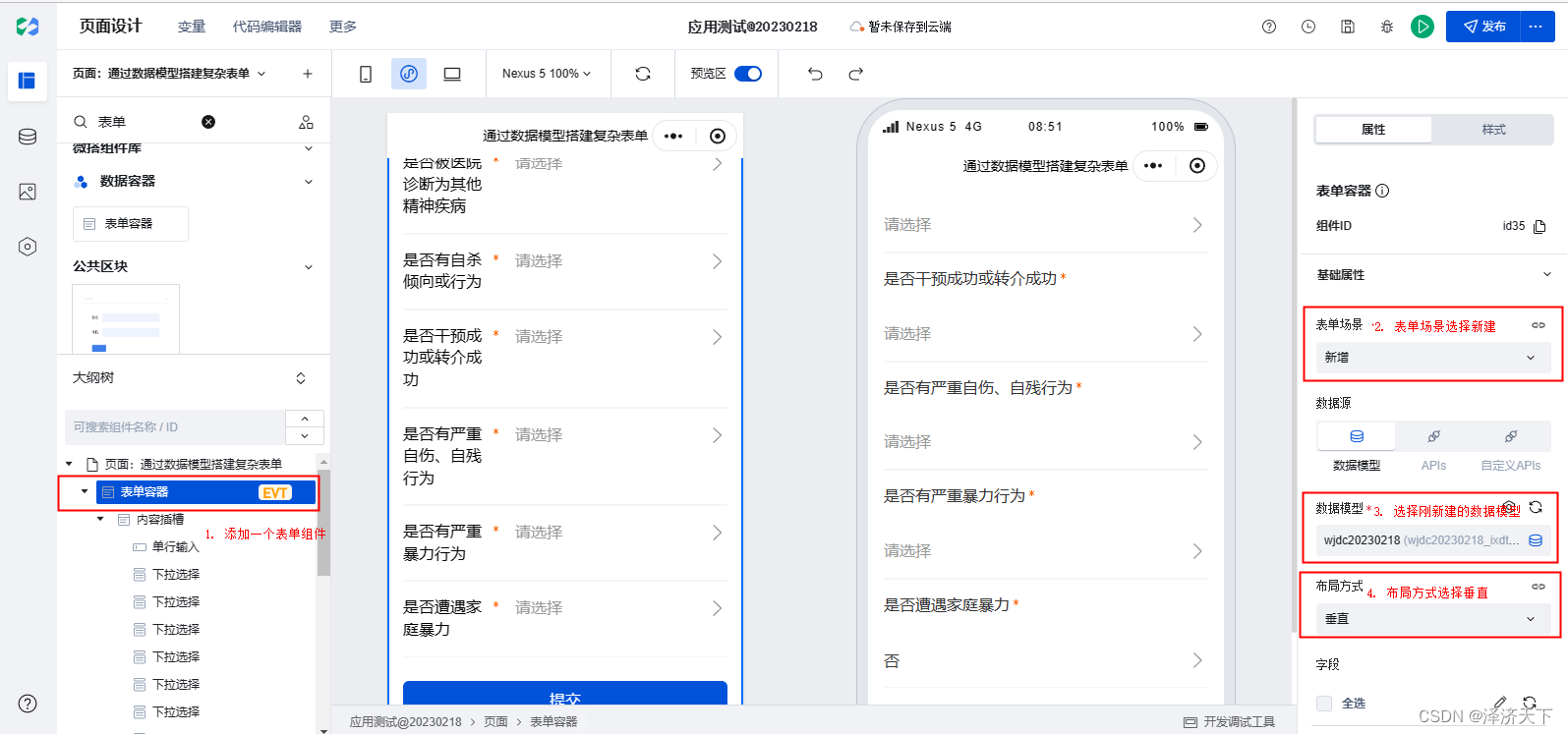Viewport: 1568px width, 734px height.
Task: Redo the last action
Action: [856, 74]
